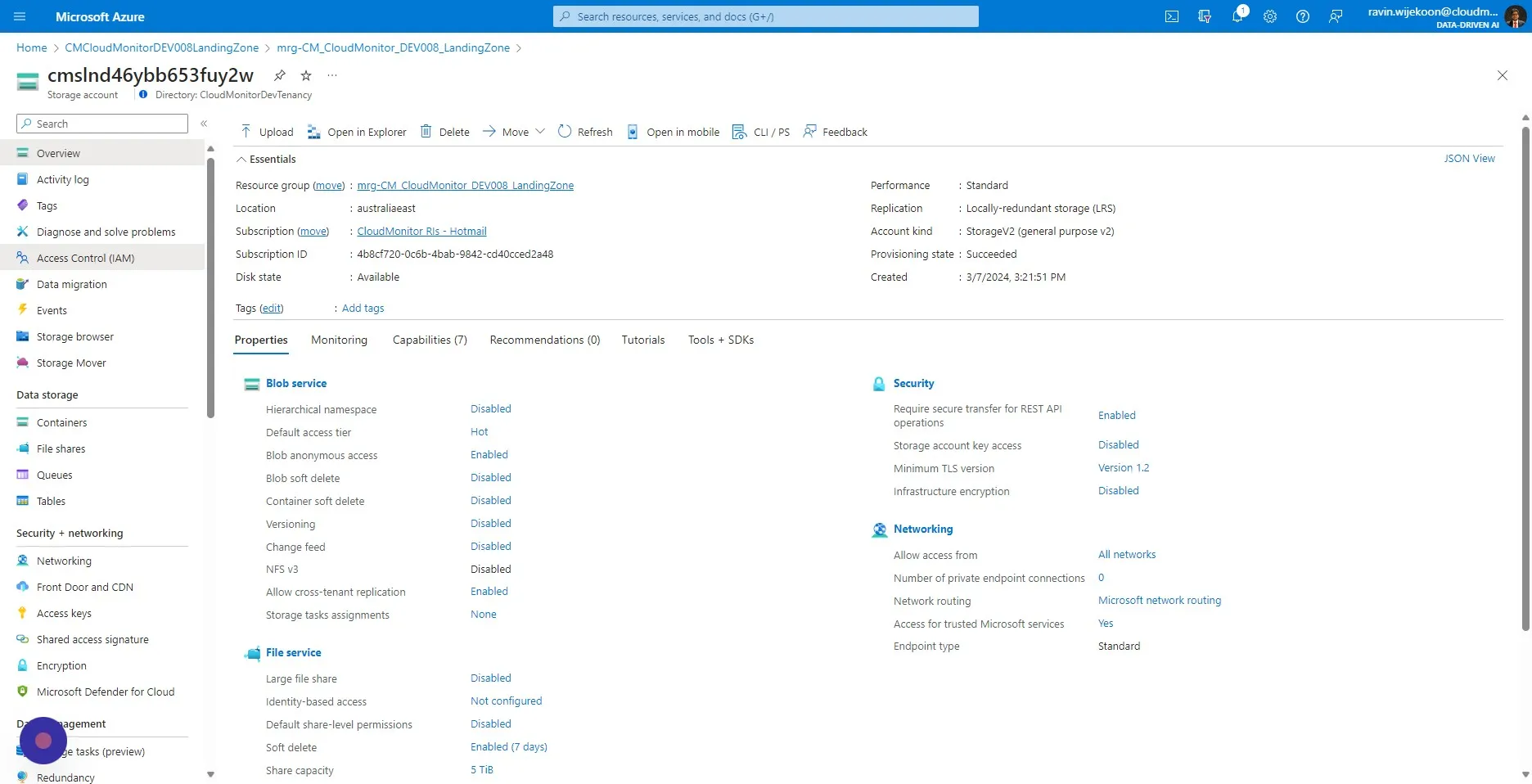Viewport: 1532px width, 784px height.
Task: Open Queues in the sidebar
Action: pyautogui.click(x=102, y=475)
